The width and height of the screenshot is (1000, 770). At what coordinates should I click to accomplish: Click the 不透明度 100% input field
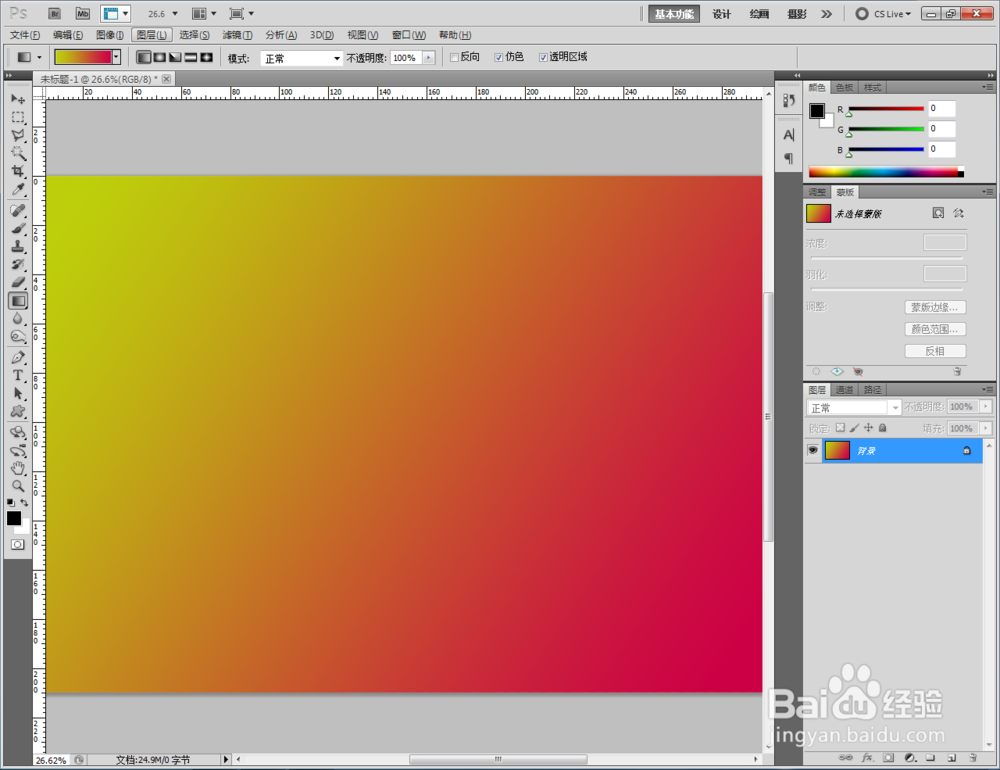(406, 58)
